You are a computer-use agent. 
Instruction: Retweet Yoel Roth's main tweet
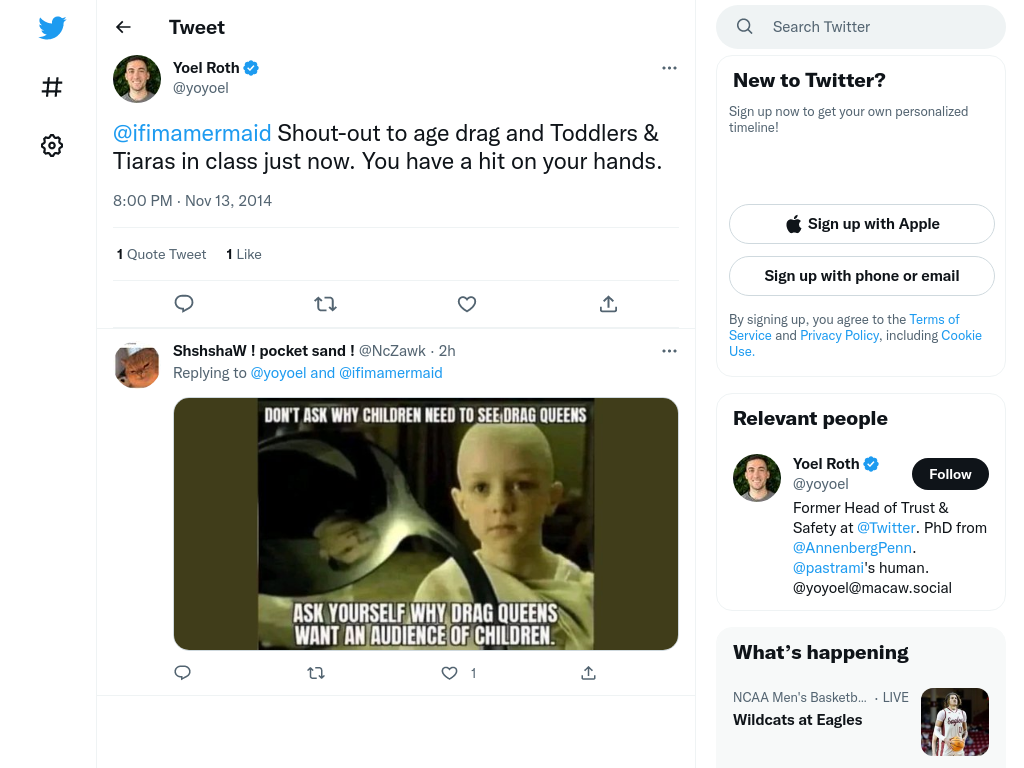tap(325, 304)
